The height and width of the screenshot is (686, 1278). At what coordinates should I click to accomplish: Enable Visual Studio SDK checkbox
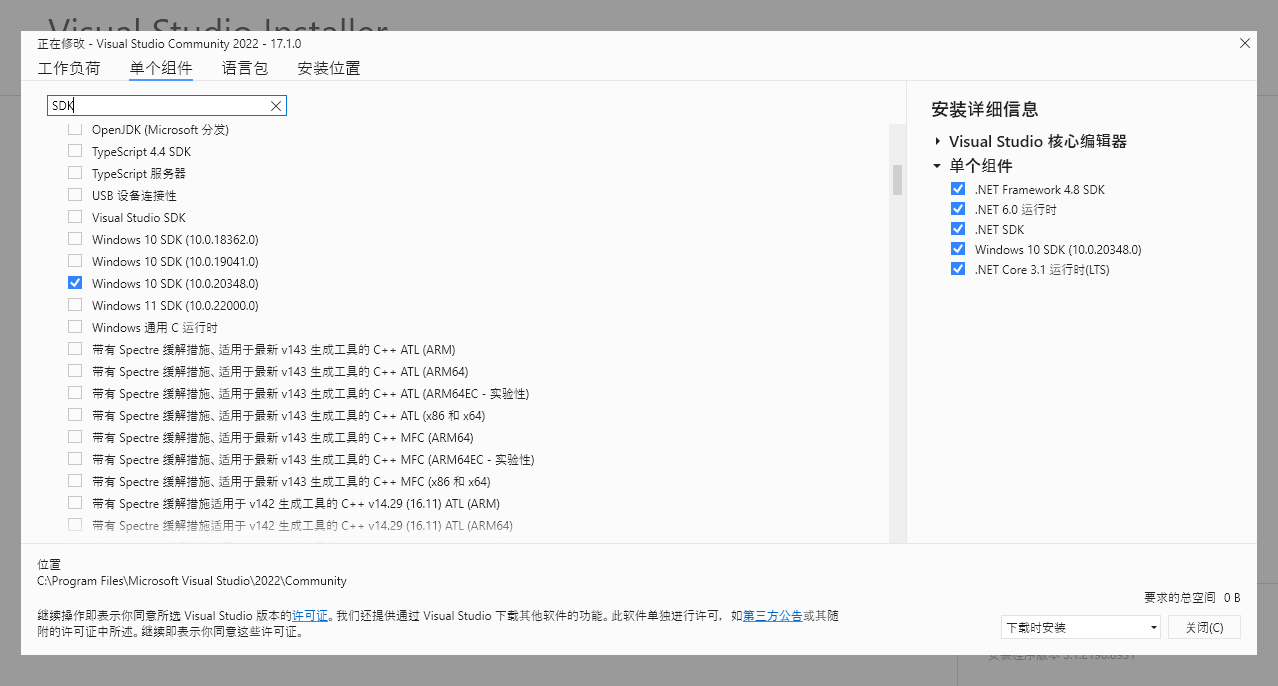click(75, 217)
